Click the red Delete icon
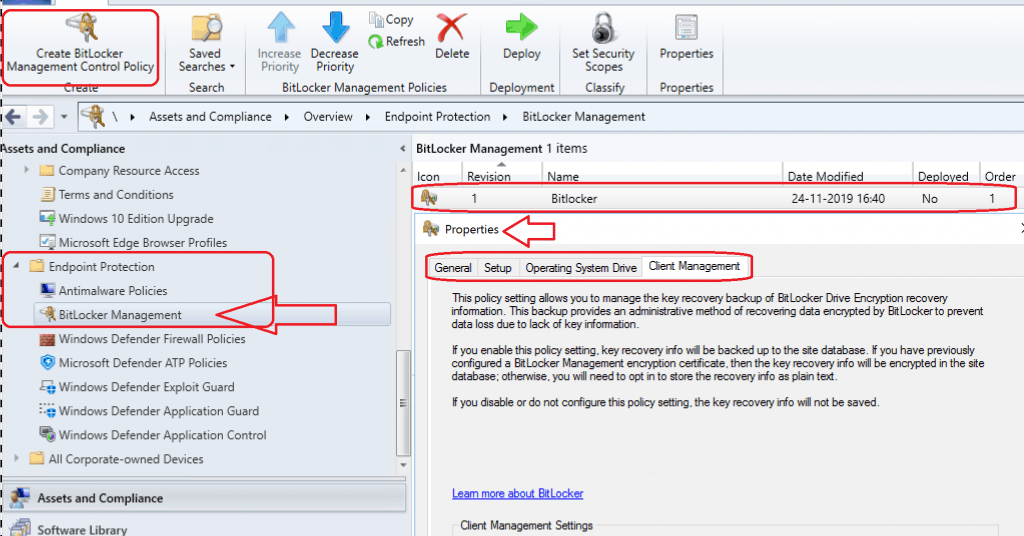The height and width of the screenshot is (536, 1024). [452, 27]
